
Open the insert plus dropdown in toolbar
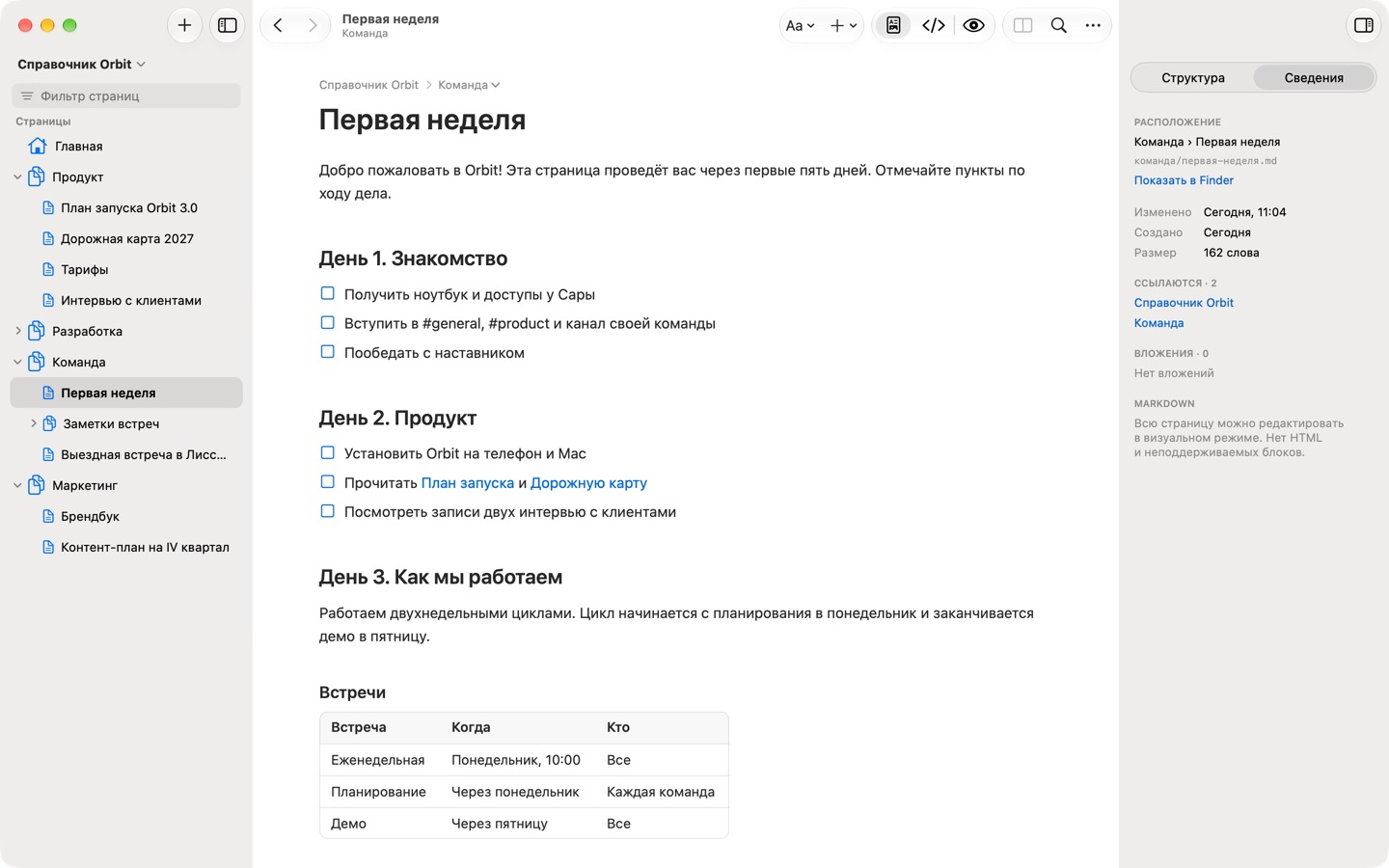843,25
